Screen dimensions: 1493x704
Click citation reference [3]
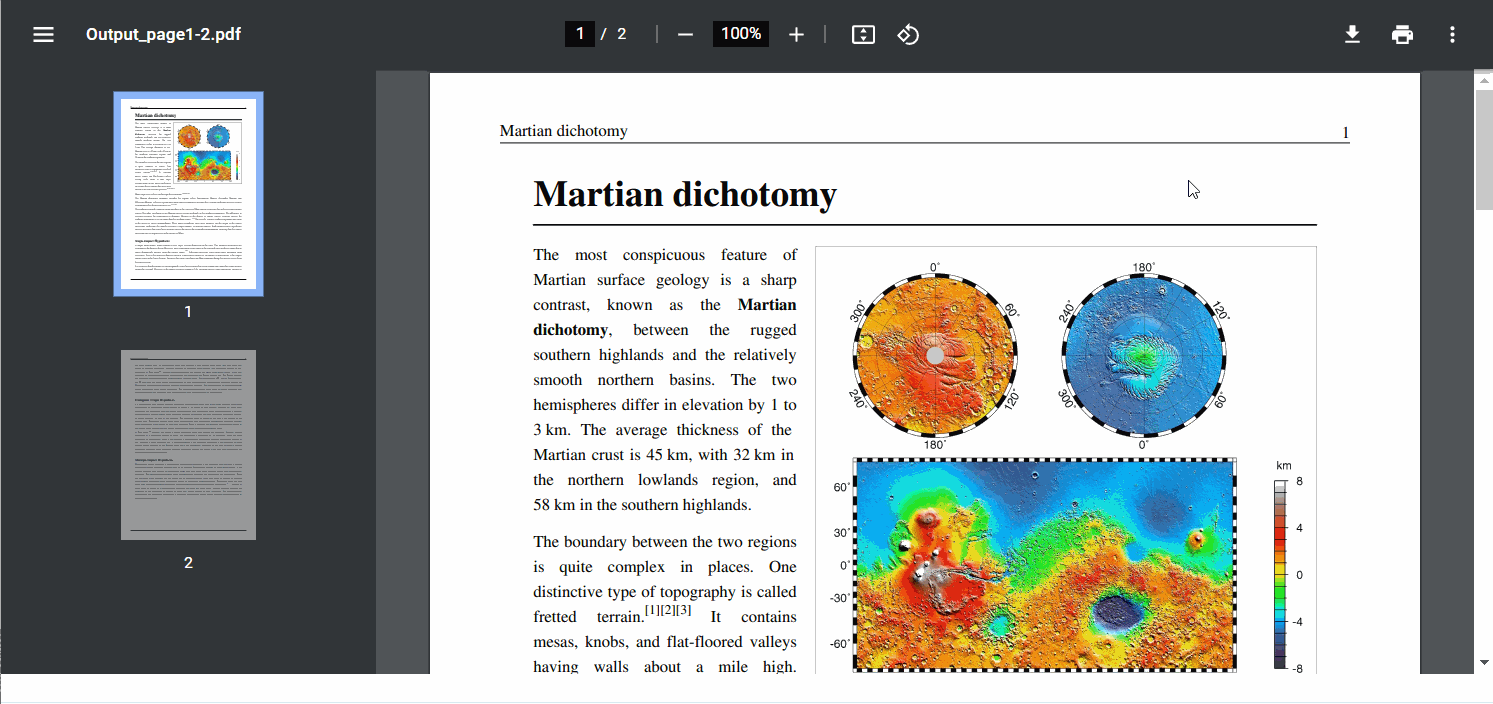[684, 610]
